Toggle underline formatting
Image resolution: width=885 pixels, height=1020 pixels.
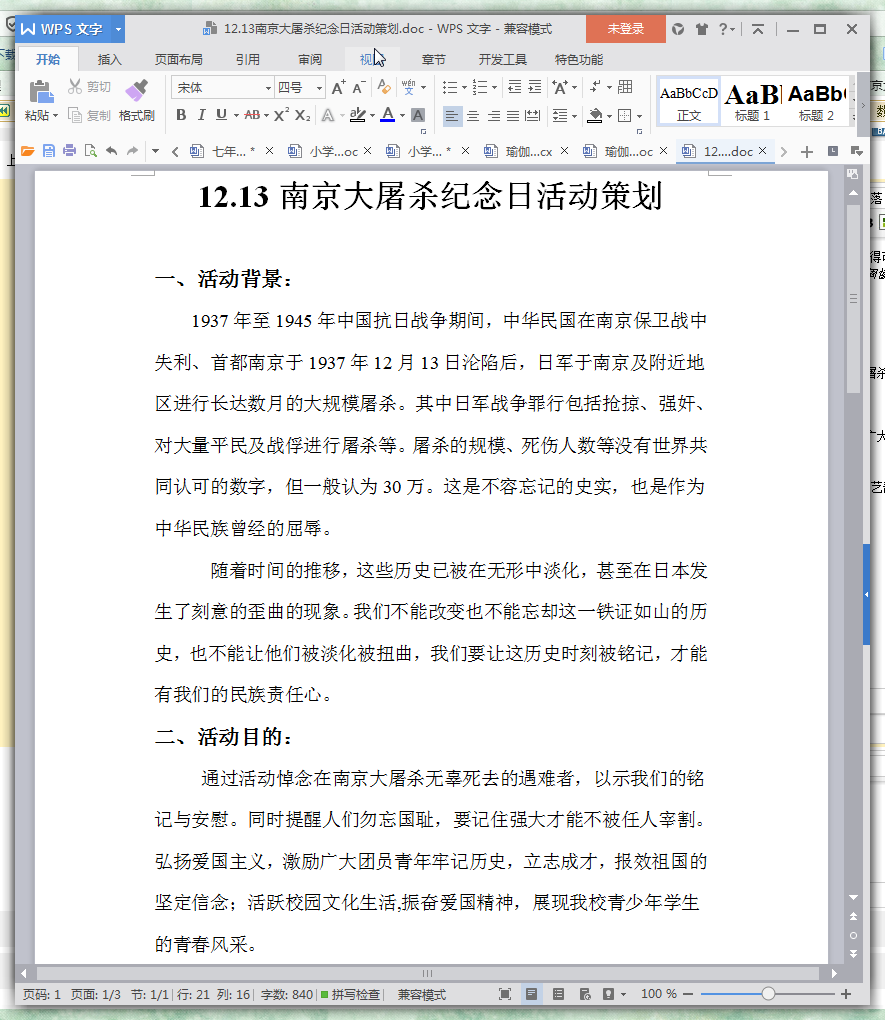click(x=221, y=115)
